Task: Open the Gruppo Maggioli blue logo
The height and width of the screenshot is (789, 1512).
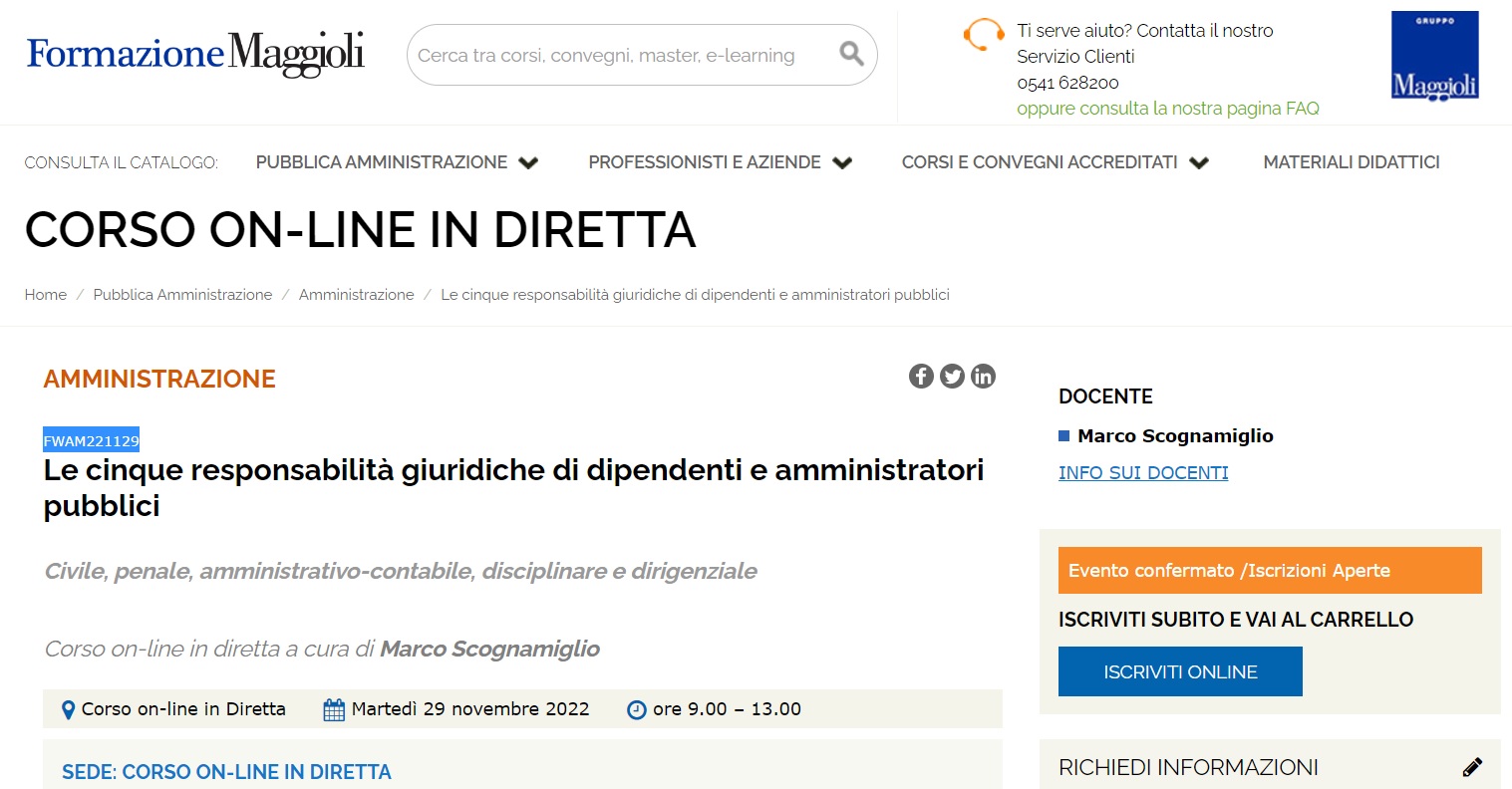Action: [x=1434, y=56]
